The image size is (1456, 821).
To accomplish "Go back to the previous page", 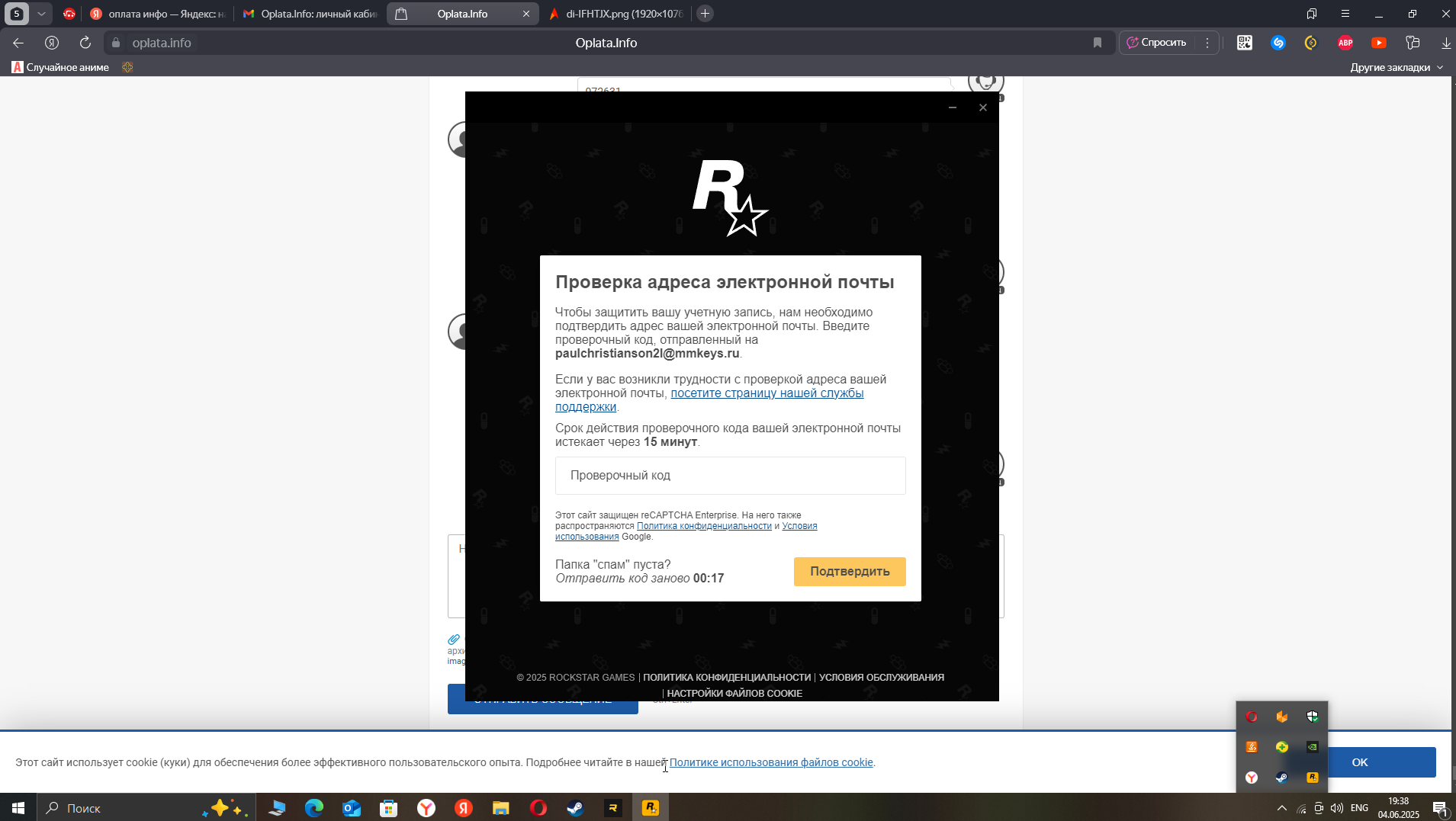I will [x=18, y=43].
